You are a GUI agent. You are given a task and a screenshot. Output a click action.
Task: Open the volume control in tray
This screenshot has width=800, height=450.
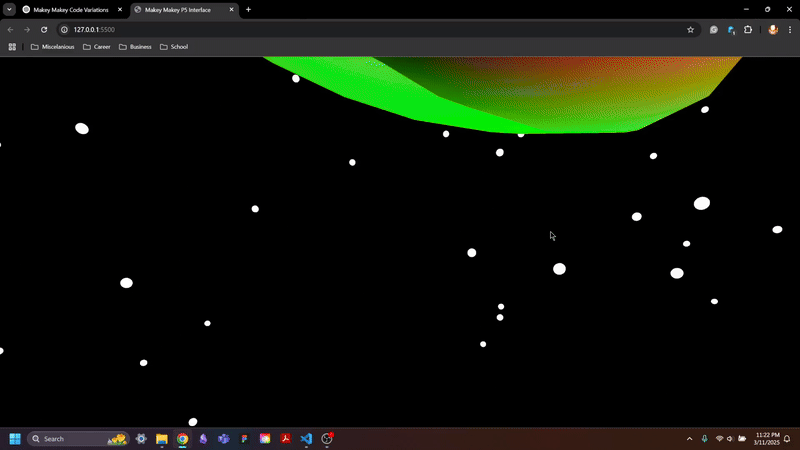(x=730, y=439)
